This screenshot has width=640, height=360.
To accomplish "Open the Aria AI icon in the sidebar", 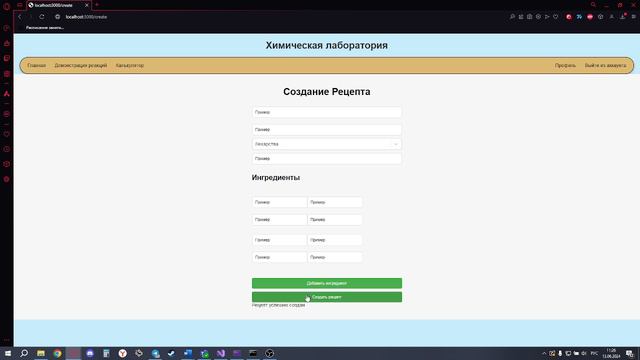I will click(x=7, y=93).
